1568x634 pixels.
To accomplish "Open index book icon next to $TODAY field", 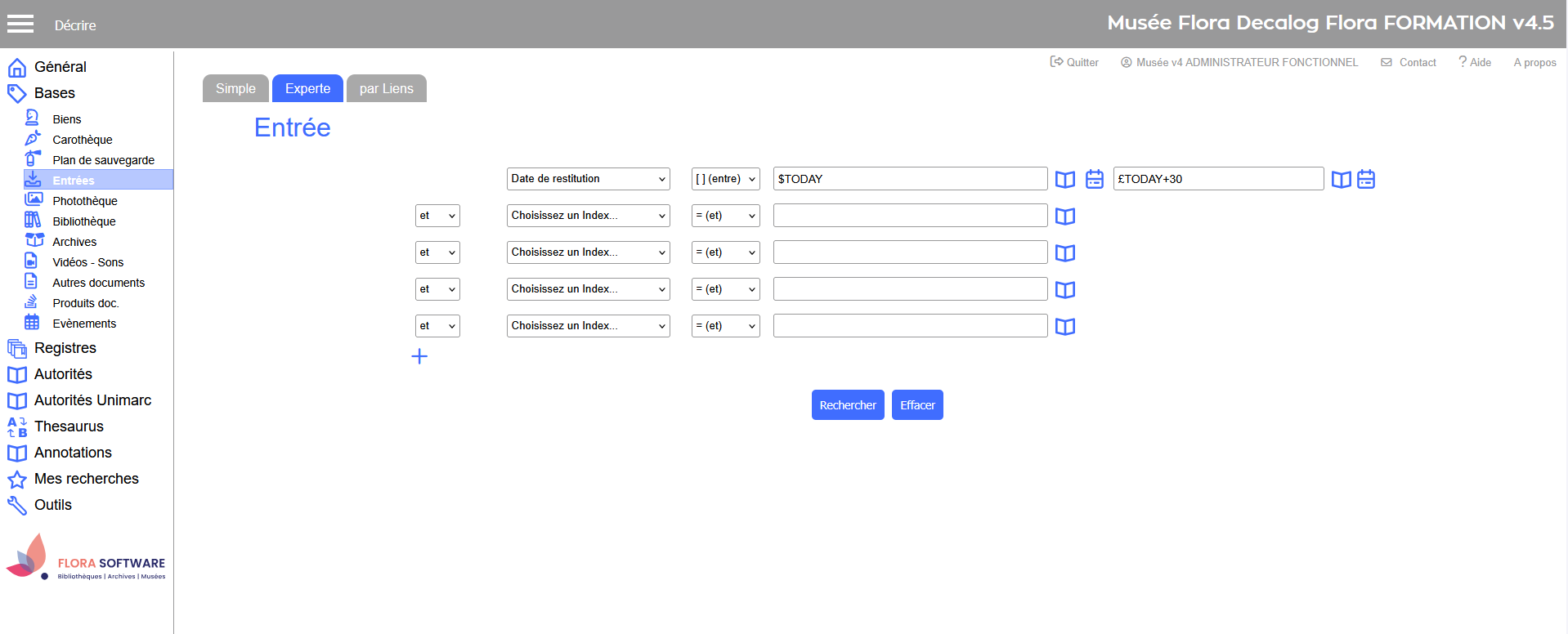I will tap(1064, 179).
